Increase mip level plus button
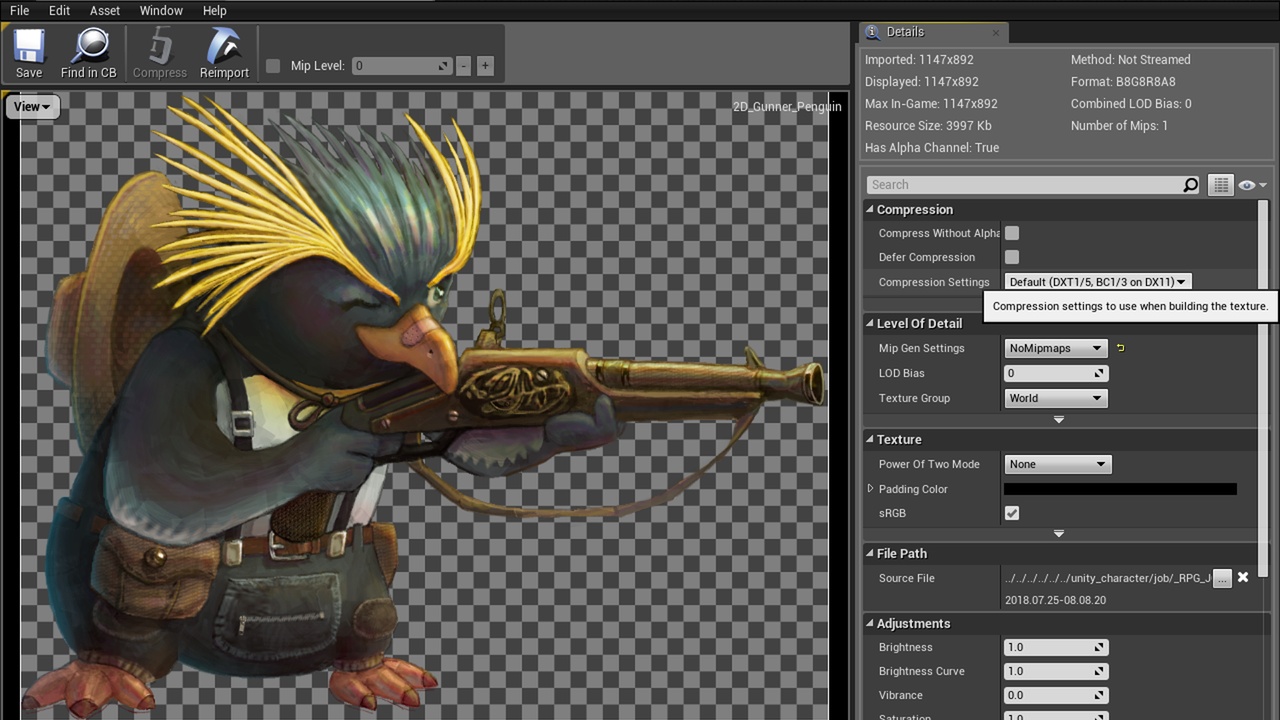 [485, 66]
